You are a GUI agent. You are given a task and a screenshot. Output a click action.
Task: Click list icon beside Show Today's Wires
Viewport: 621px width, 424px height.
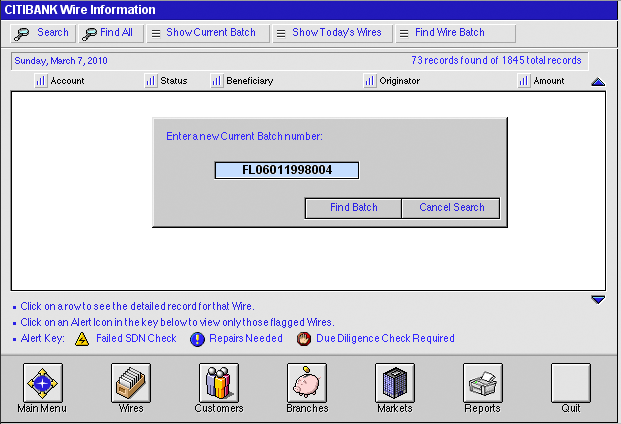(x=281, y=34)
